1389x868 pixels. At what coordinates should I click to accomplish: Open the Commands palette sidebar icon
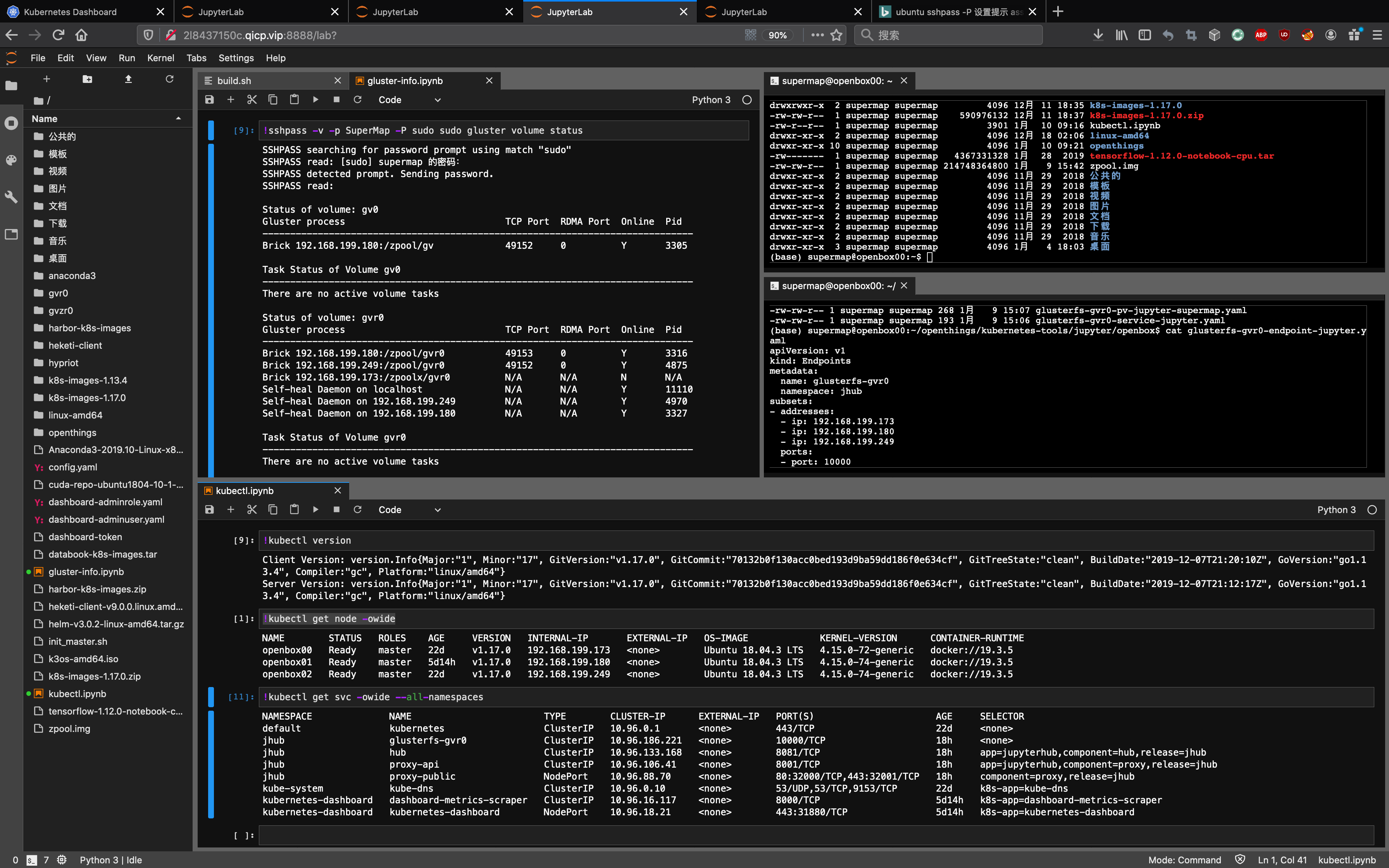click(x=11, y=160)
